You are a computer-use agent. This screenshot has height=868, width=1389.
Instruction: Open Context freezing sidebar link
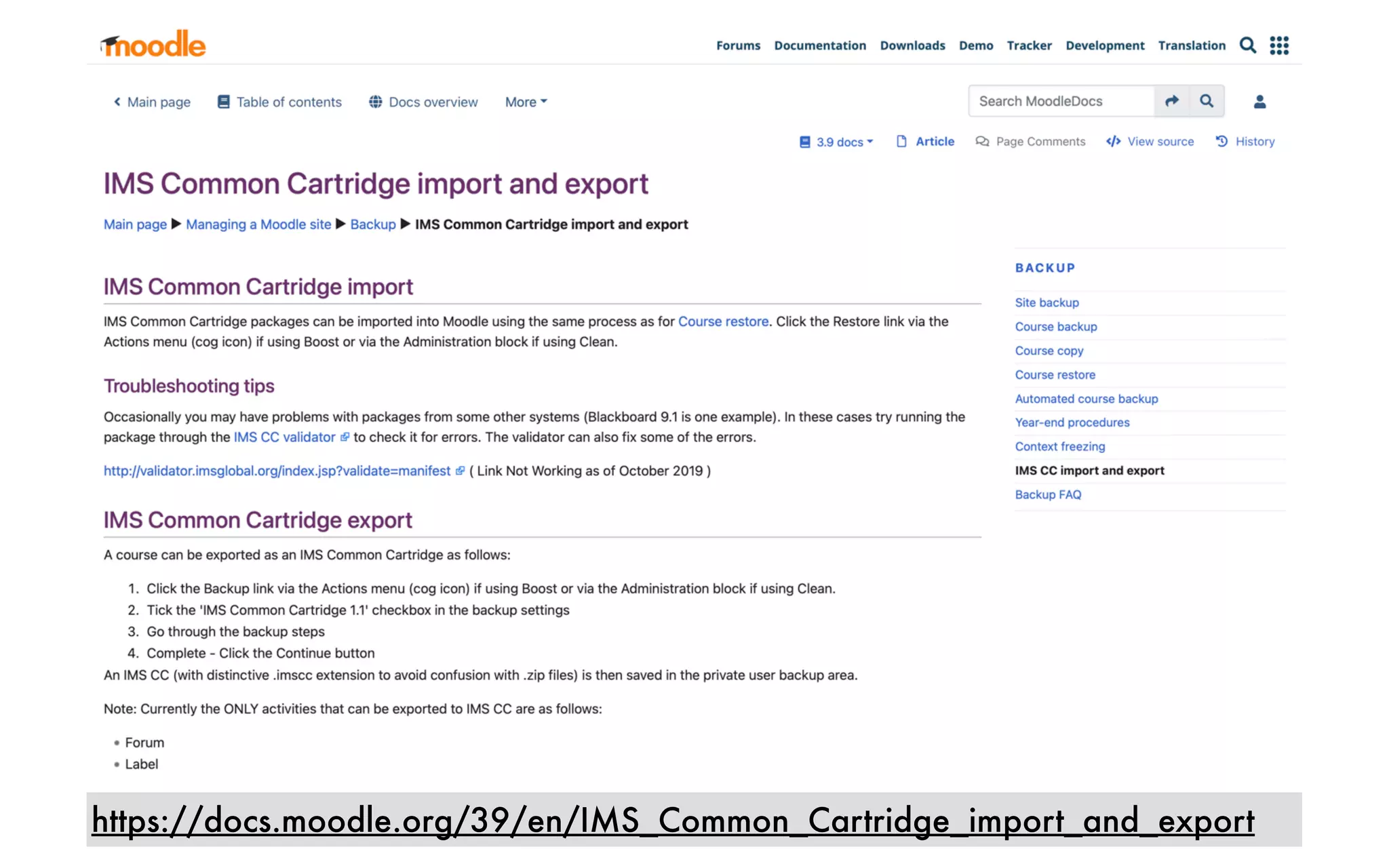coord(1060,446)
